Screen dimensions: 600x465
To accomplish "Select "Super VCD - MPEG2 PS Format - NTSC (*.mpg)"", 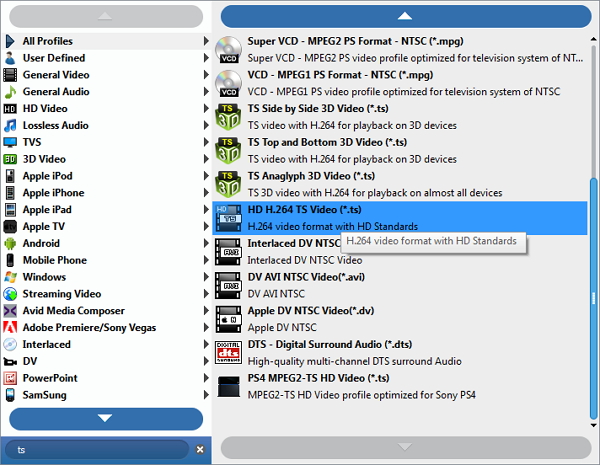I will 355,41.
